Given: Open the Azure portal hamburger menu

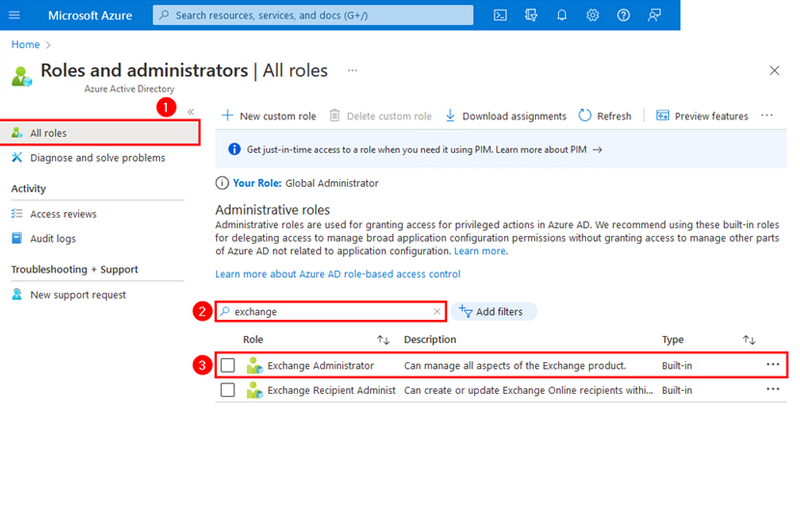Looking at the screenshot, I should point(14,15).
